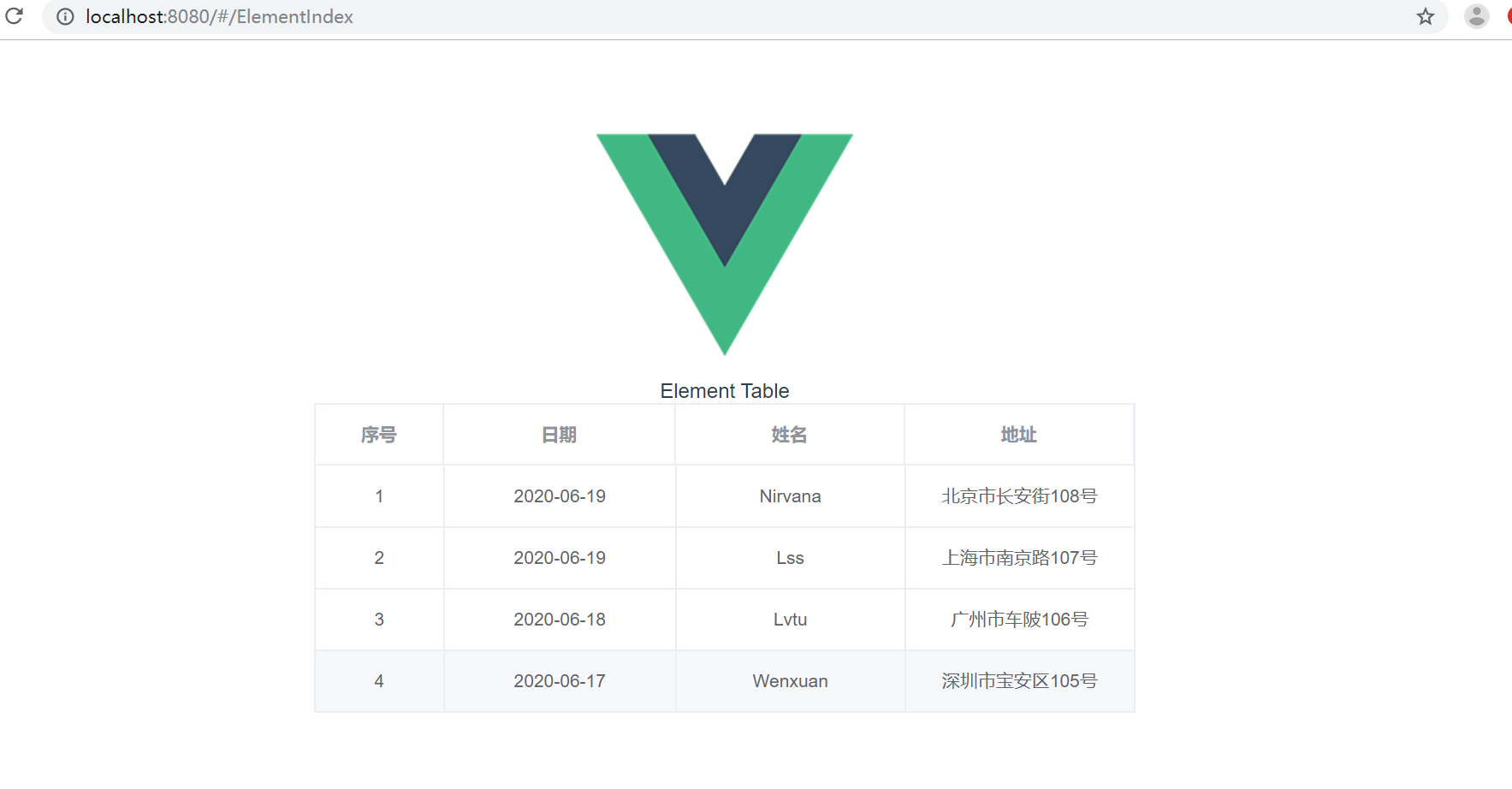Screen dimensions: 1512x789
Task: Click the Element Table title
Action: [724, 390]
